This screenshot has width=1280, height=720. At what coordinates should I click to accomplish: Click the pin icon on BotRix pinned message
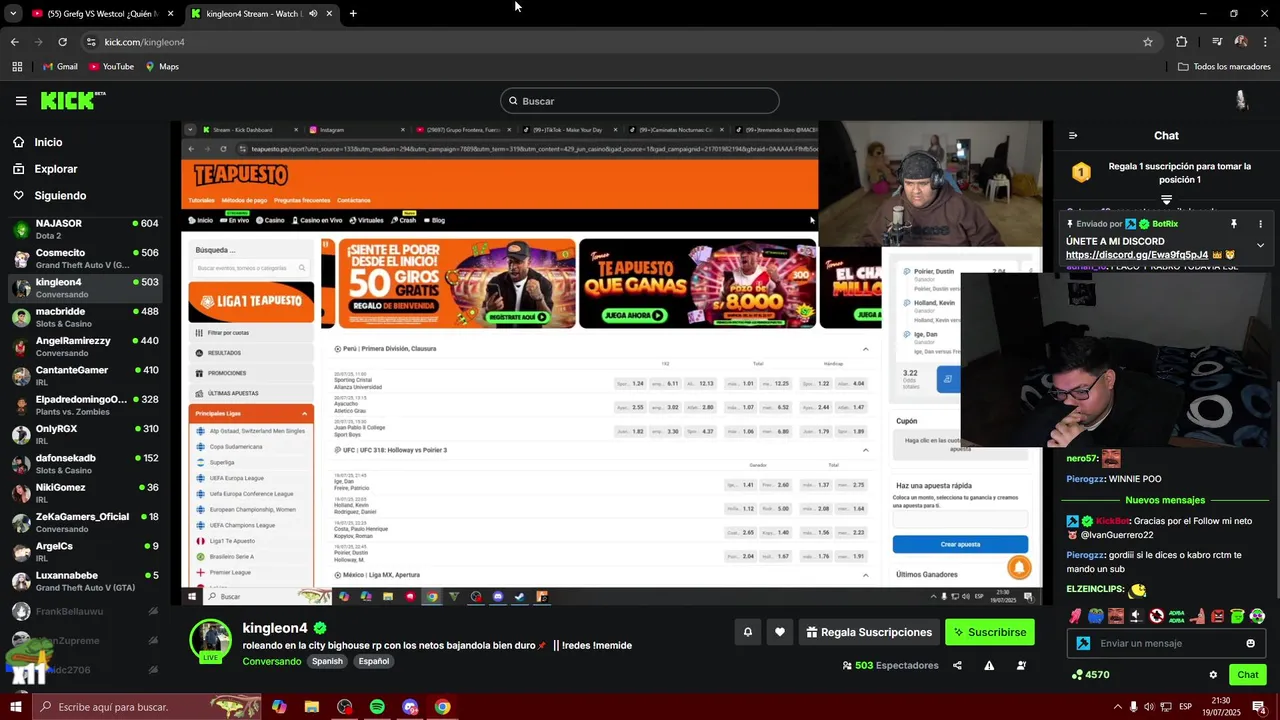pos(1234,224)
